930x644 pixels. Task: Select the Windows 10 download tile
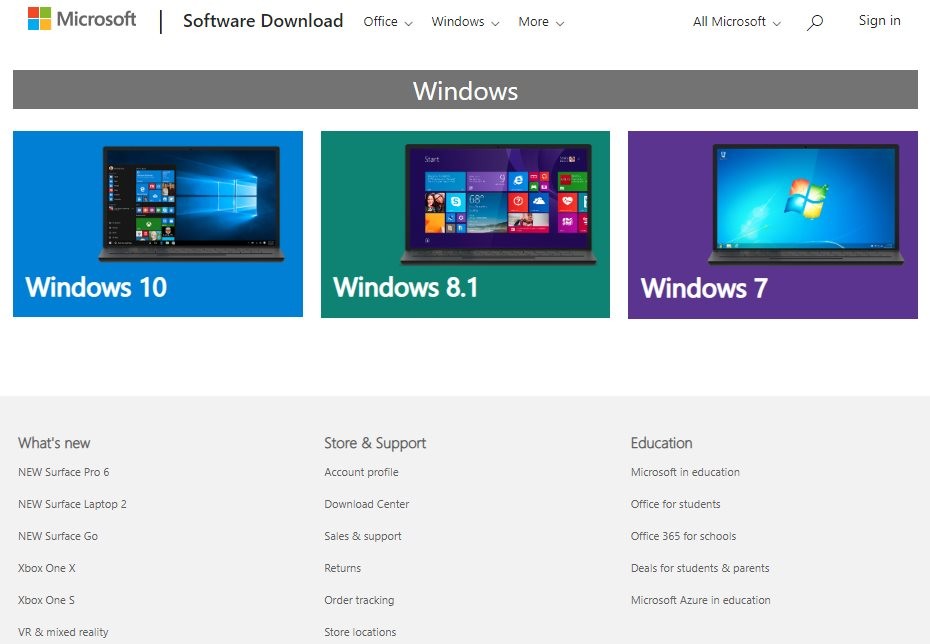(157, 224)
